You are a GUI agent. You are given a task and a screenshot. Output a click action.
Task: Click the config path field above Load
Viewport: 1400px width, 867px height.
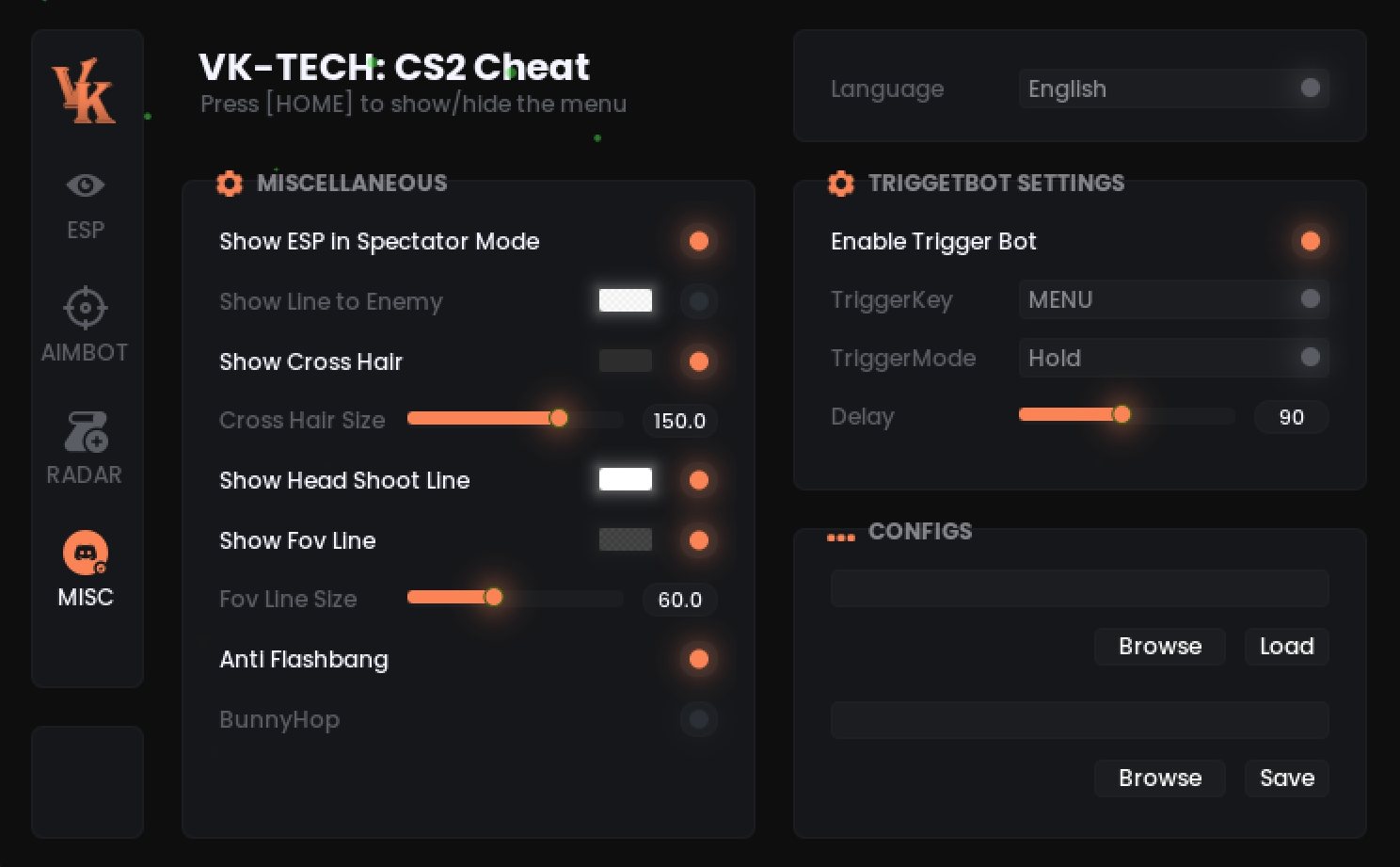point(1079,588)
